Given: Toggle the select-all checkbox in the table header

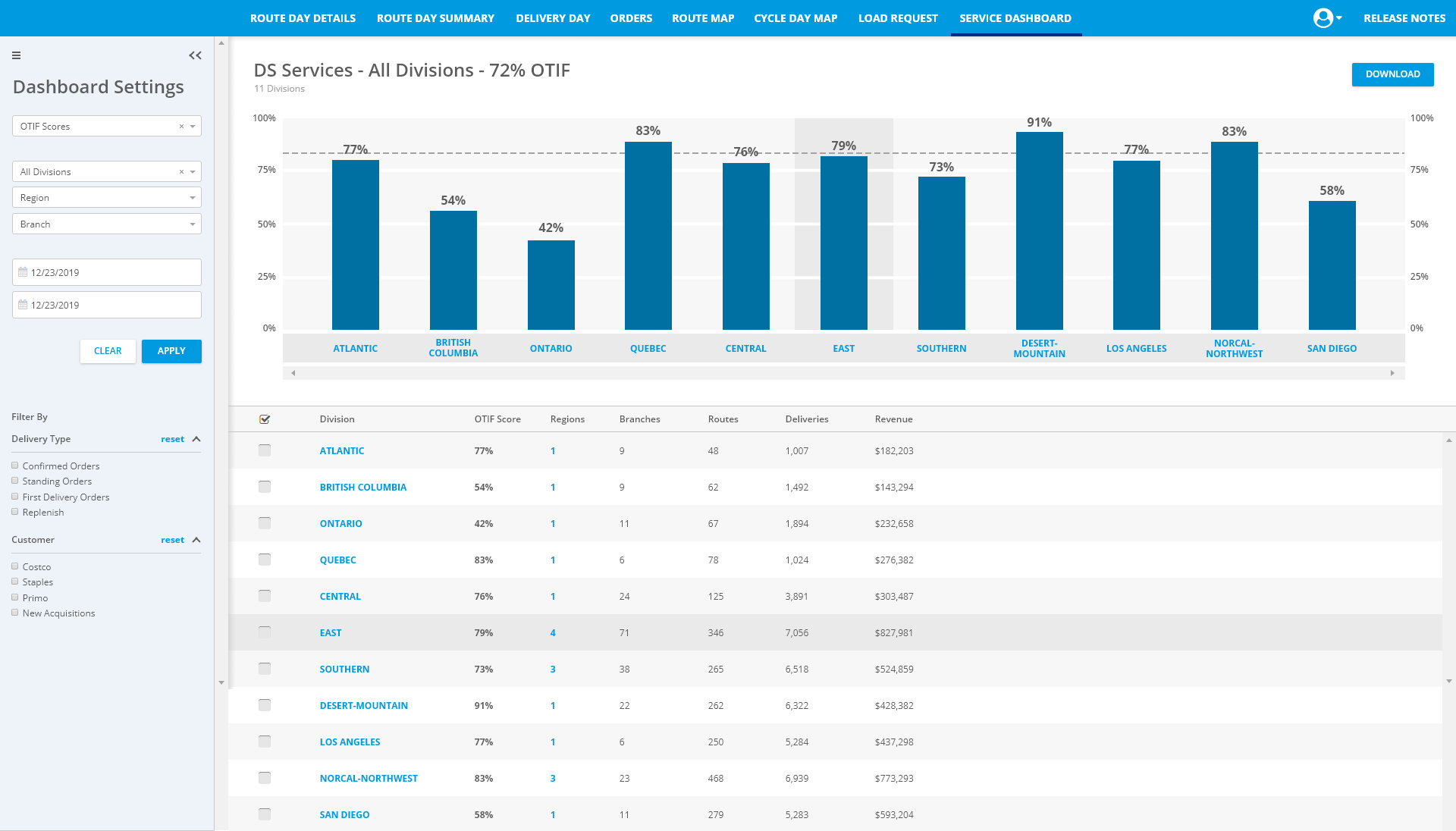Looking at the screenshot, I should pos(265,419).
